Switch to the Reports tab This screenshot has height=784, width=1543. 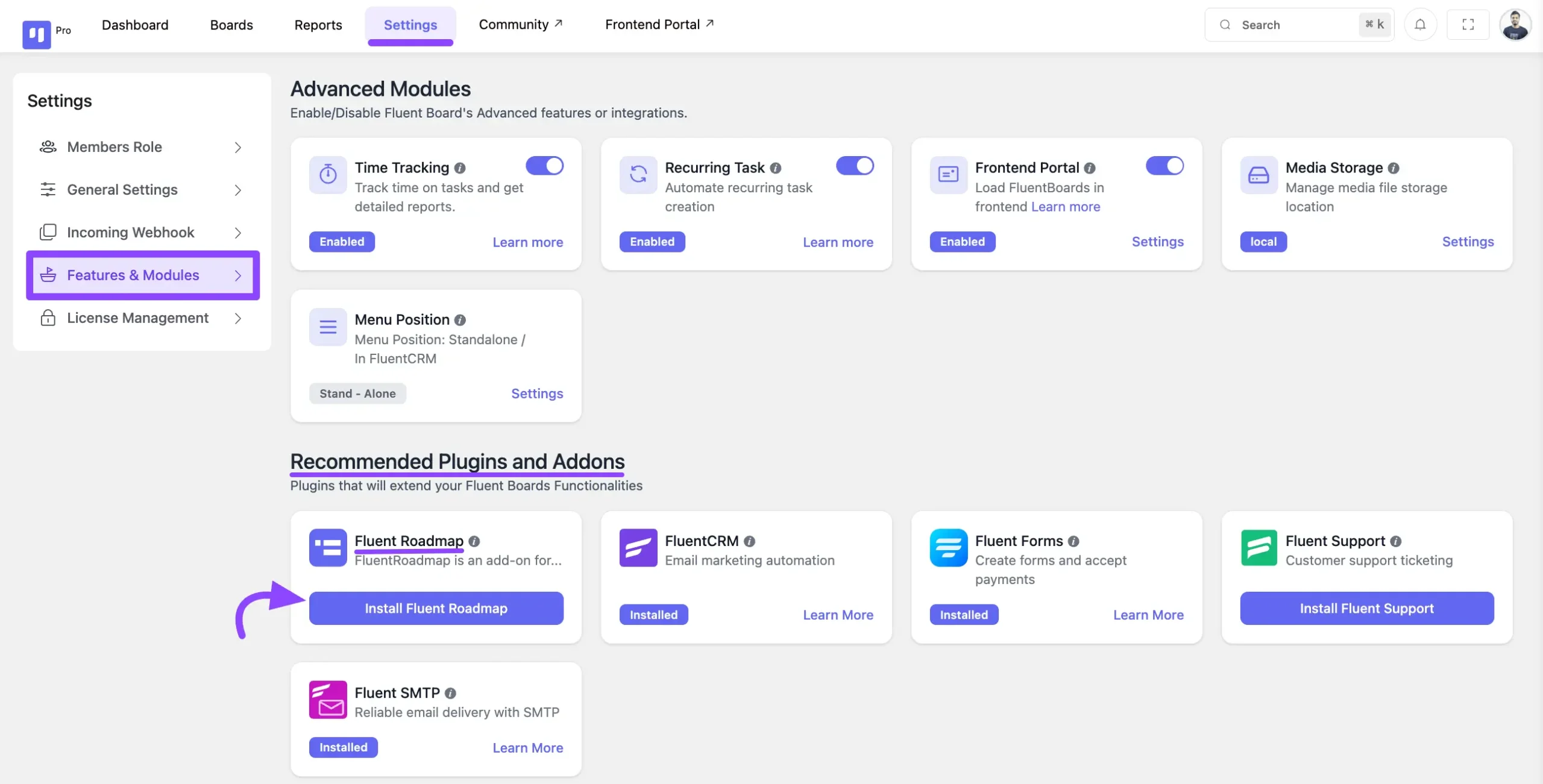(318, 25)
